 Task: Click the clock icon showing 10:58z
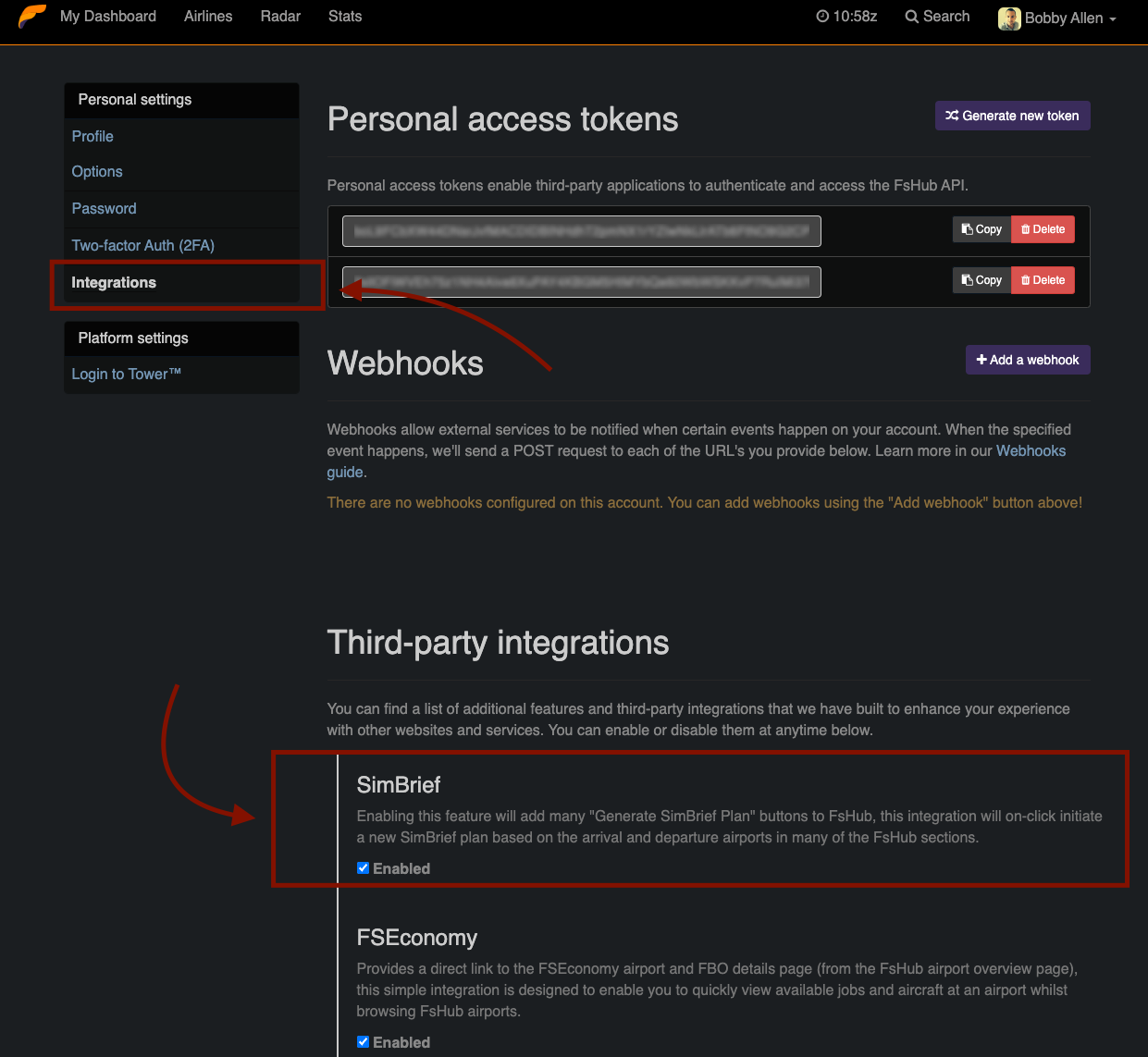821,15
